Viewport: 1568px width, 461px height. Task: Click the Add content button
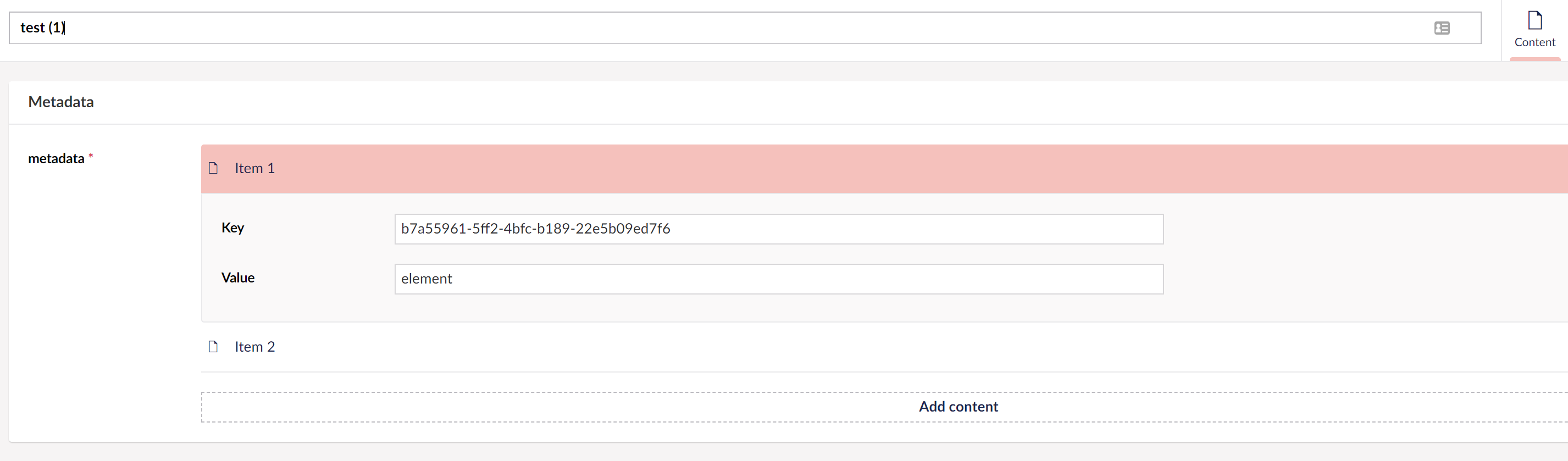click(957, 406)
